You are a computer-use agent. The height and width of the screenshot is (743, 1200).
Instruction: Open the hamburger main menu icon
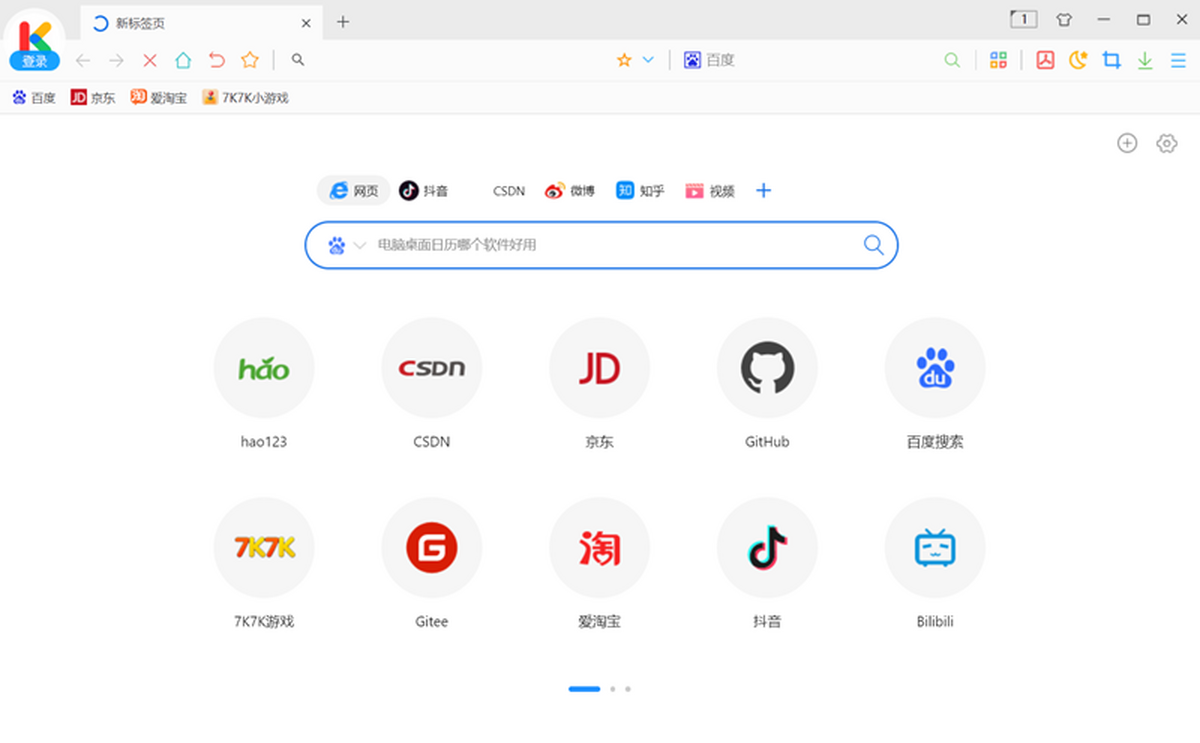1178,60
